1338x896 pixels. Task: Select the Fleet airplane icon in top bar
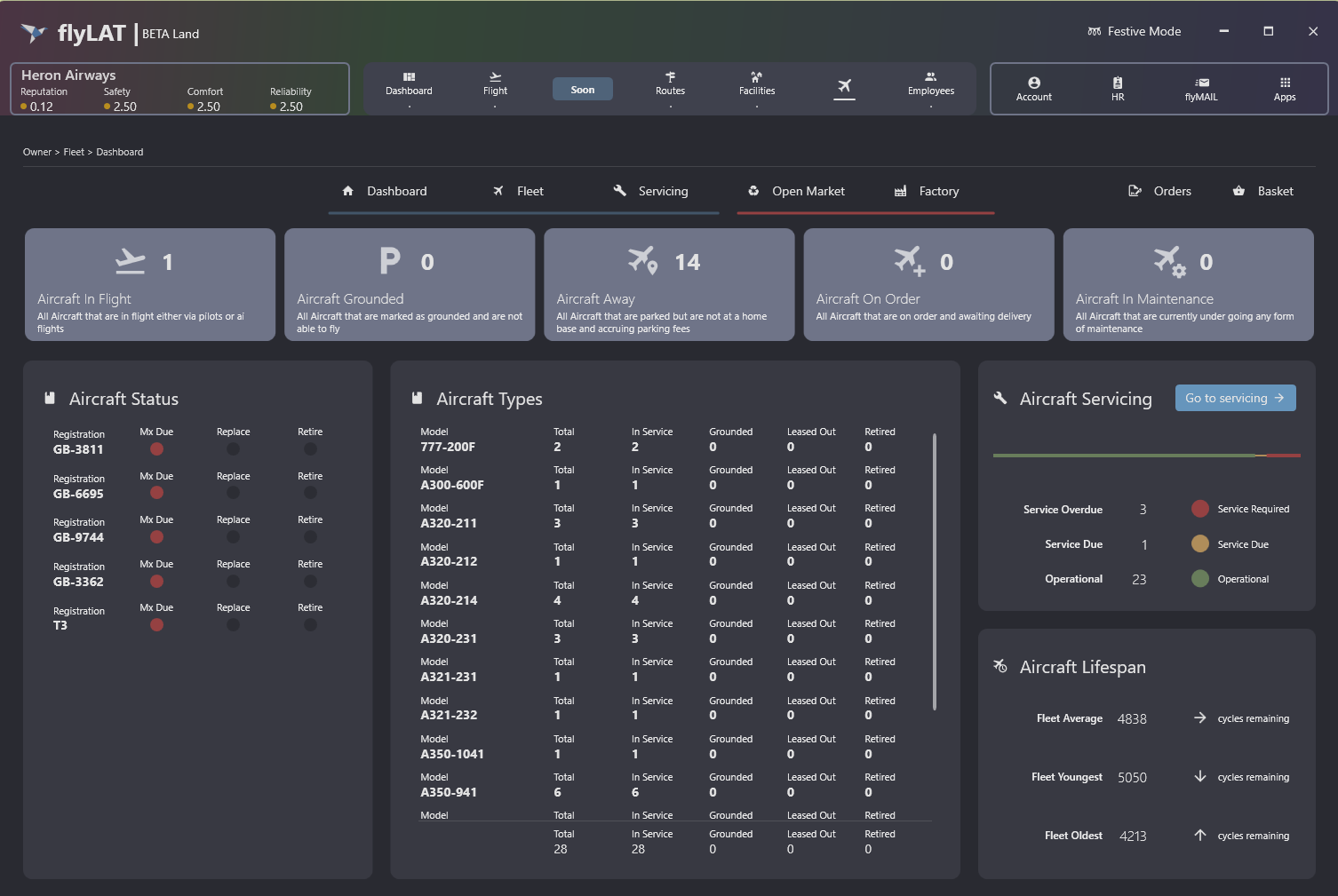[844, 86]
